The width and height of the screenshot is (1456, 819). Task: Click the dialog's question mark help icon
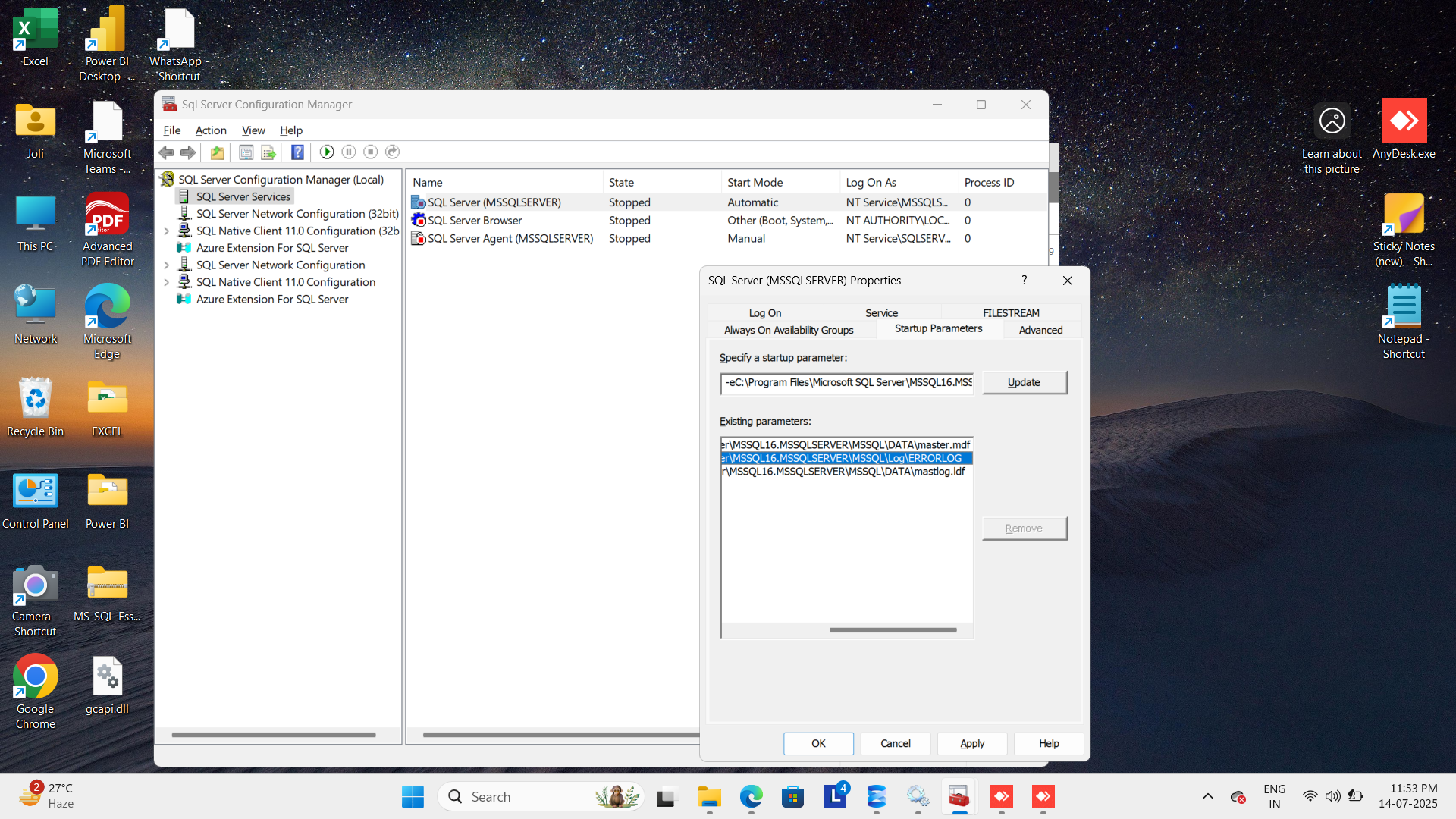click(x=1025, y=281)
